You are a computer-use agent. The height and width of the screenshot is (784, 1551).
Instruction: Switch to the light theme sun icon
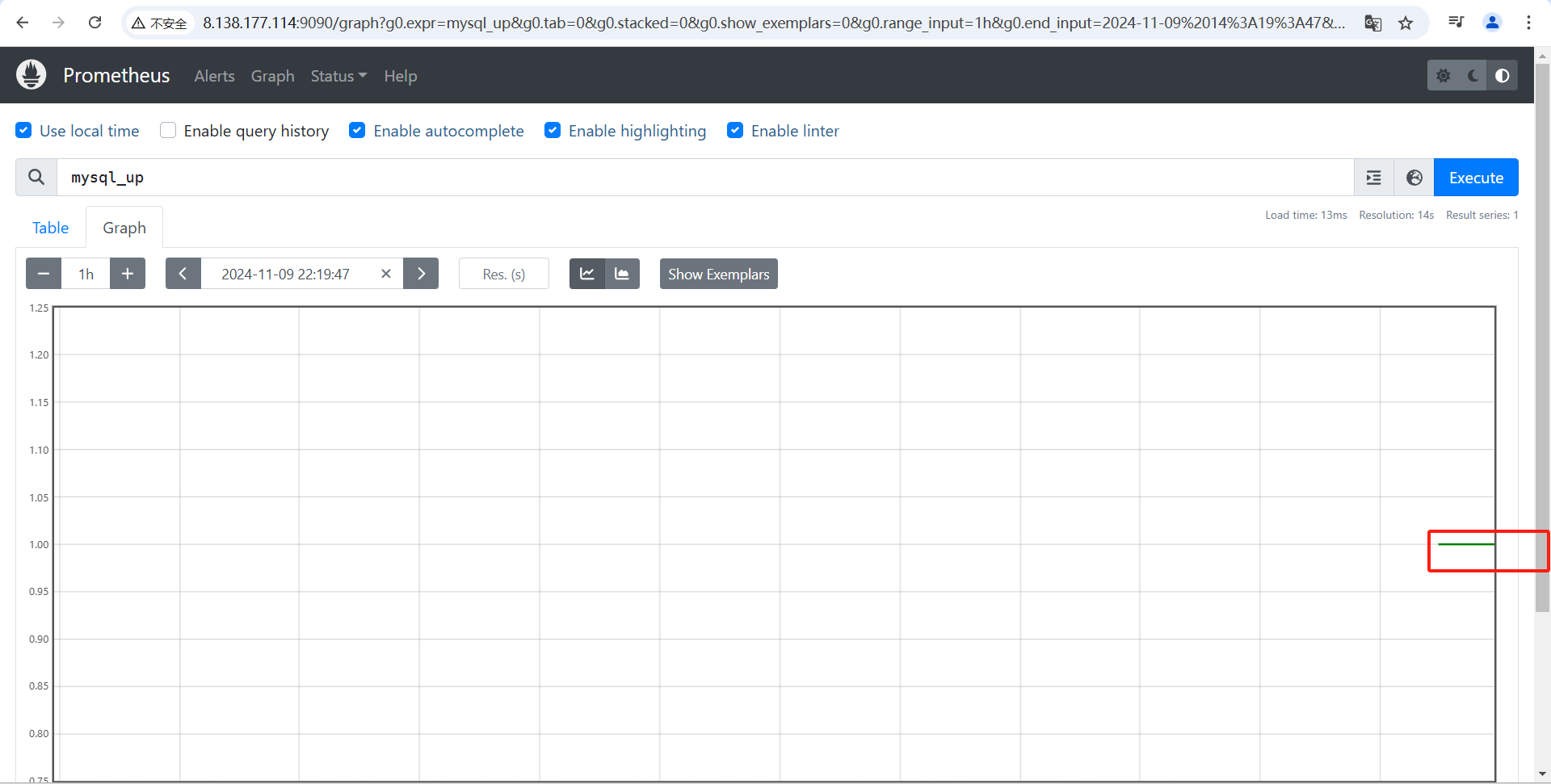[x=1444, y=75]
